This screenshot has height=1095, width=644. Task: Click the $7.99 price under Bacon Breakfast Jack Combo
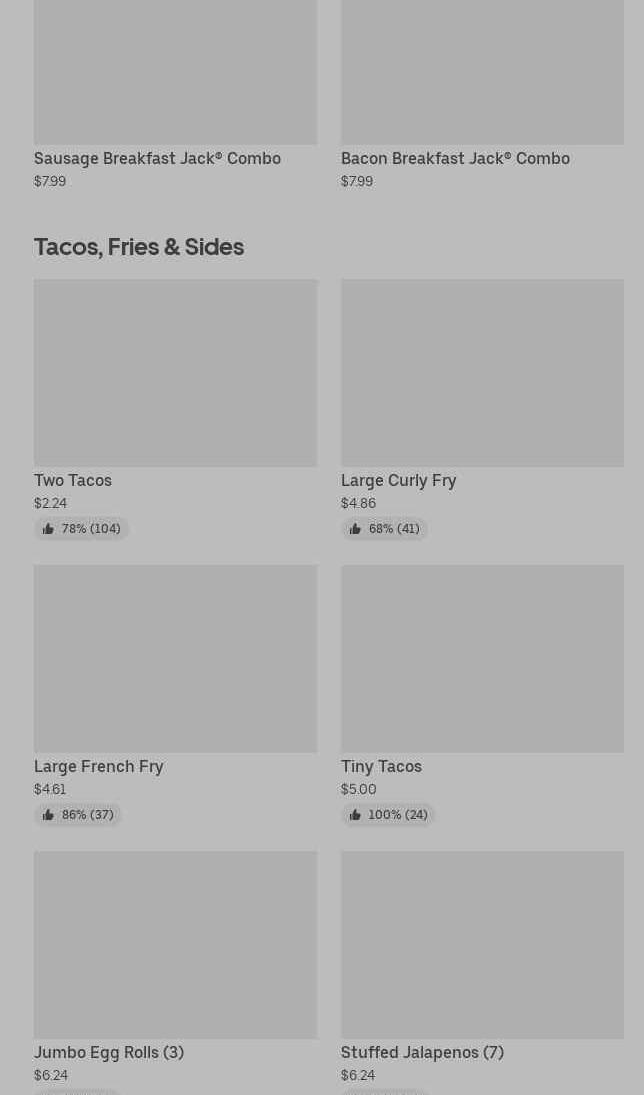click(x=357, y=181)
